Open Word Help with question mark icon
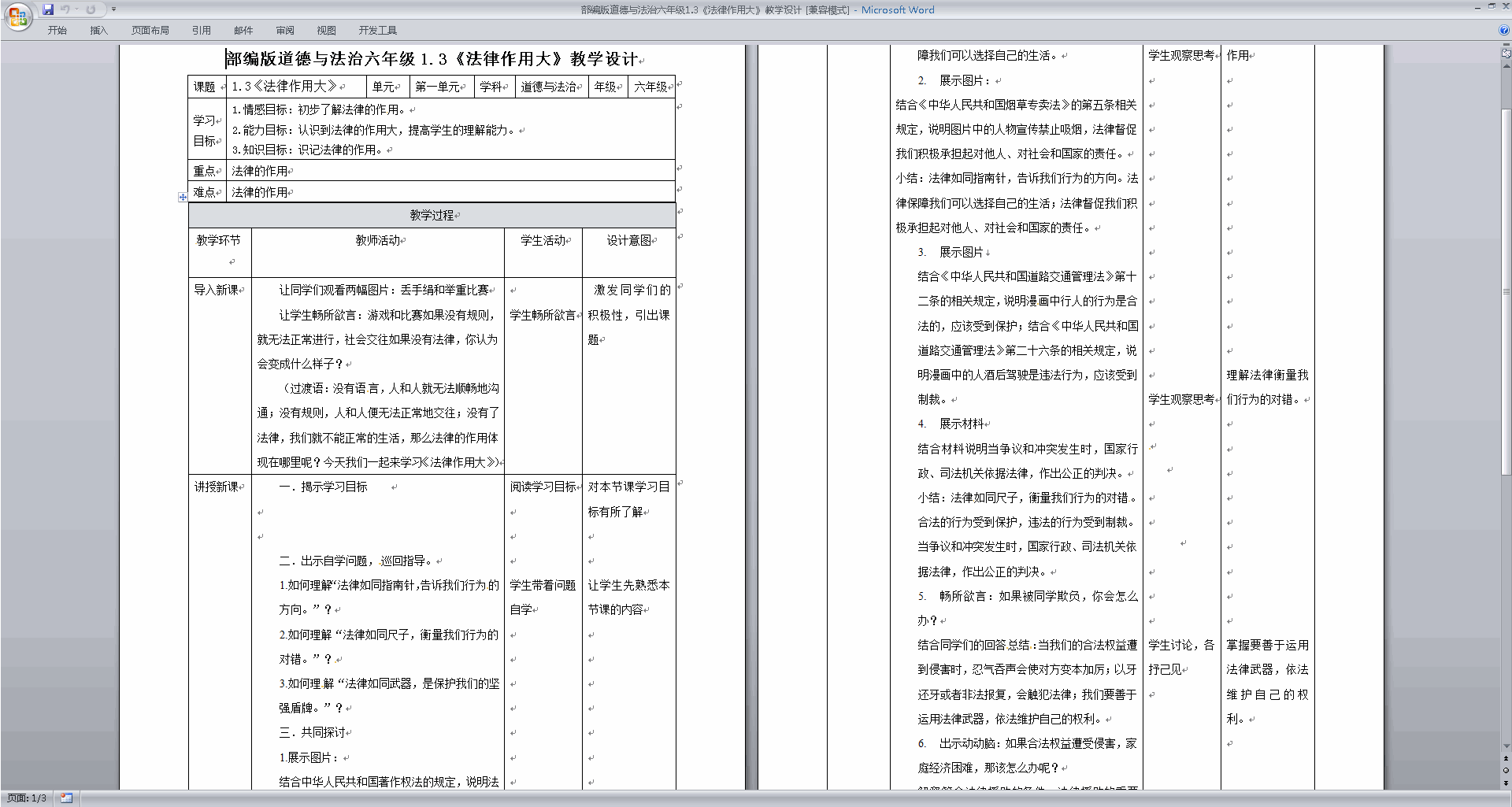The width and height of the screenshot is (1512, 807). click(x=1504, y=30)
